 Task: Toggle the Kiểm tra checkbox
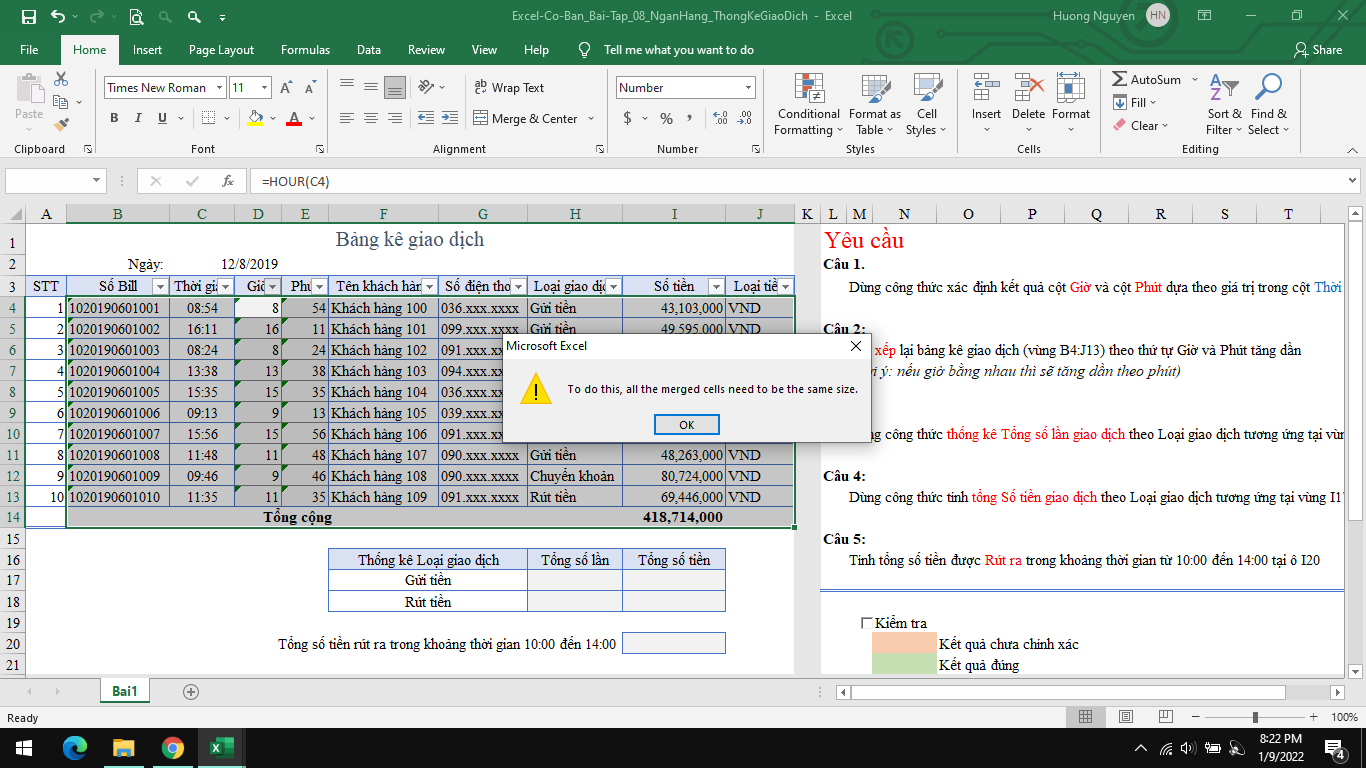[867, 623]
